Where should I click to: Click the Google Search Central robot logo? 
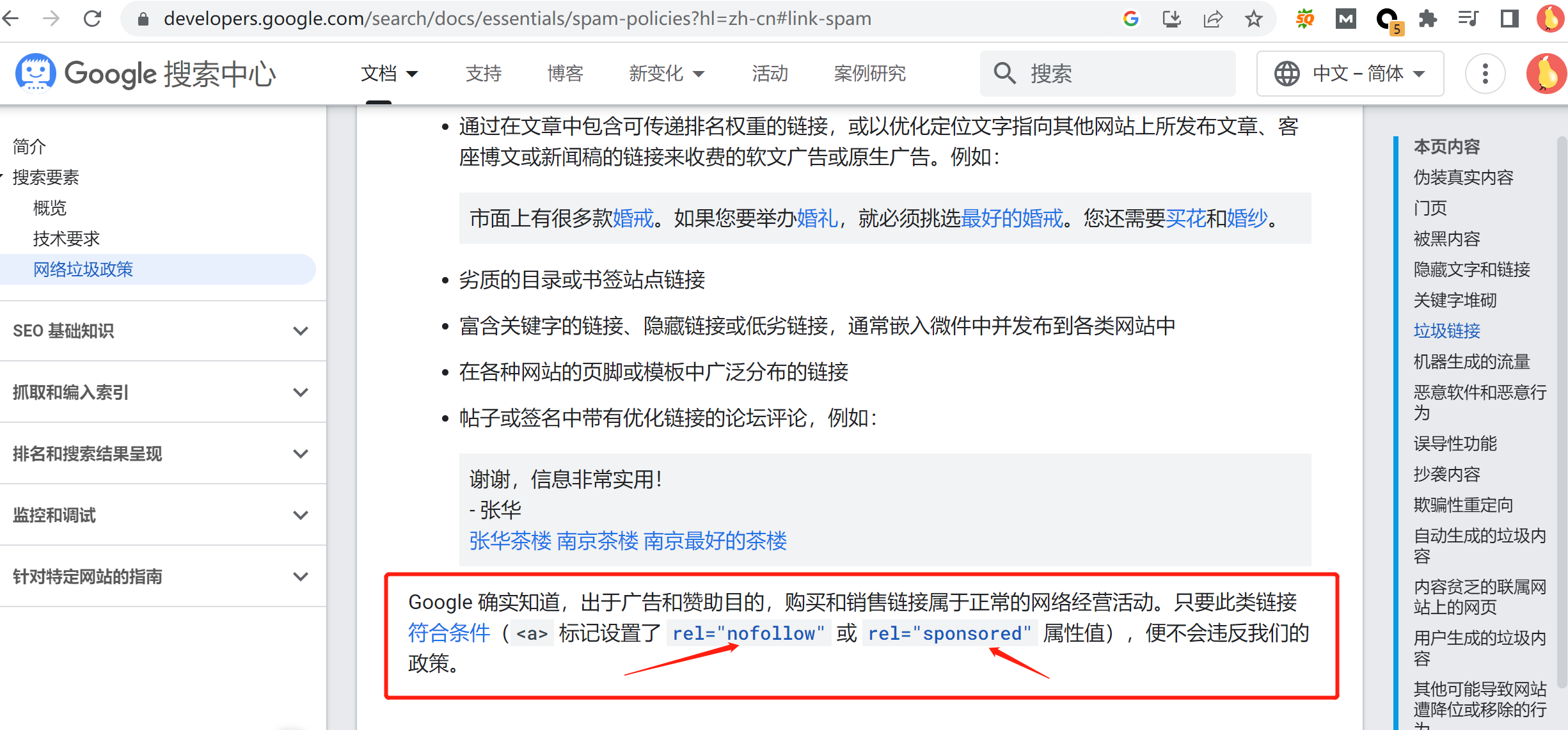[x=36, y=73]
